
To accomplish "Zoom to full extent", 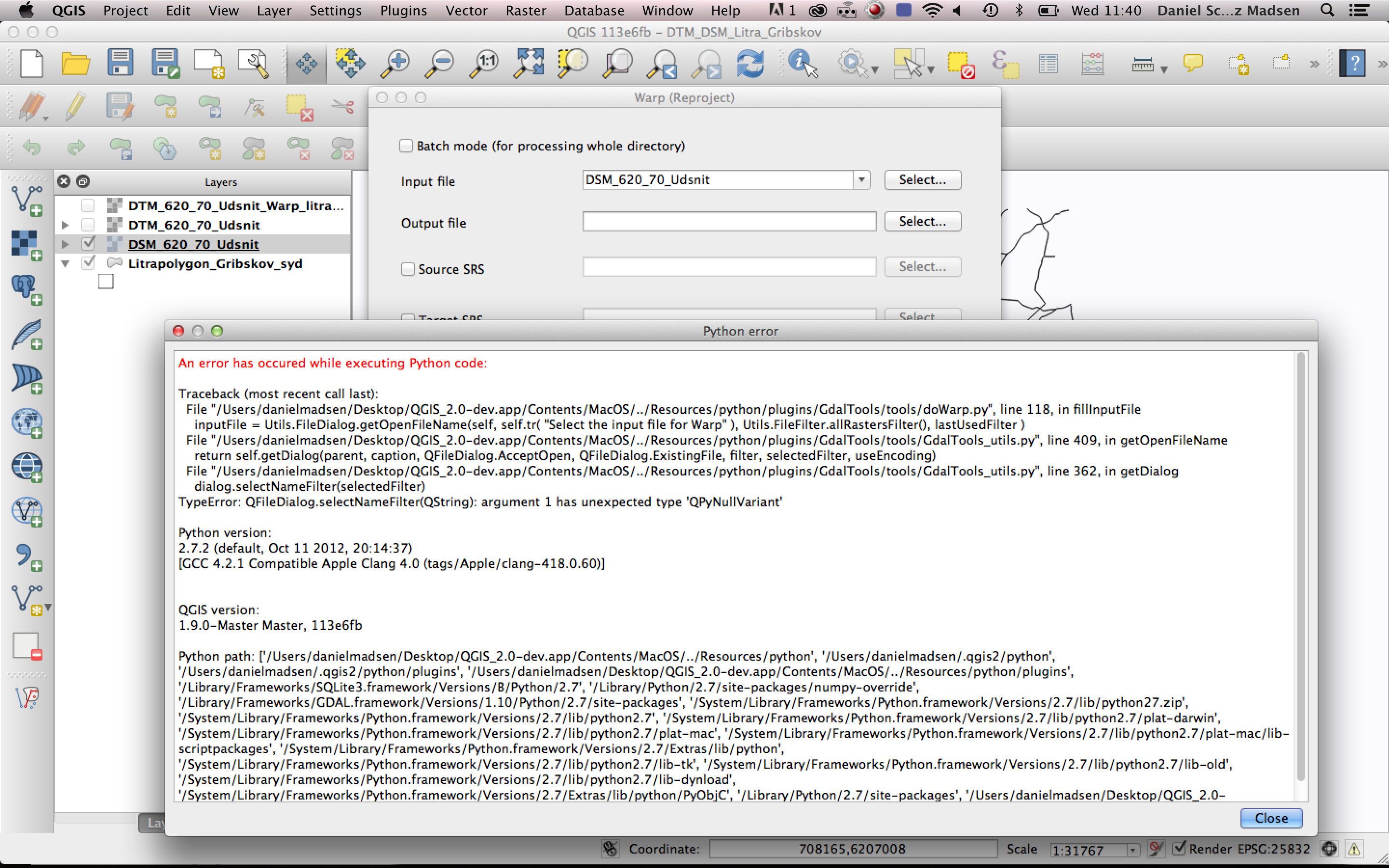I will tap(529, 63).
